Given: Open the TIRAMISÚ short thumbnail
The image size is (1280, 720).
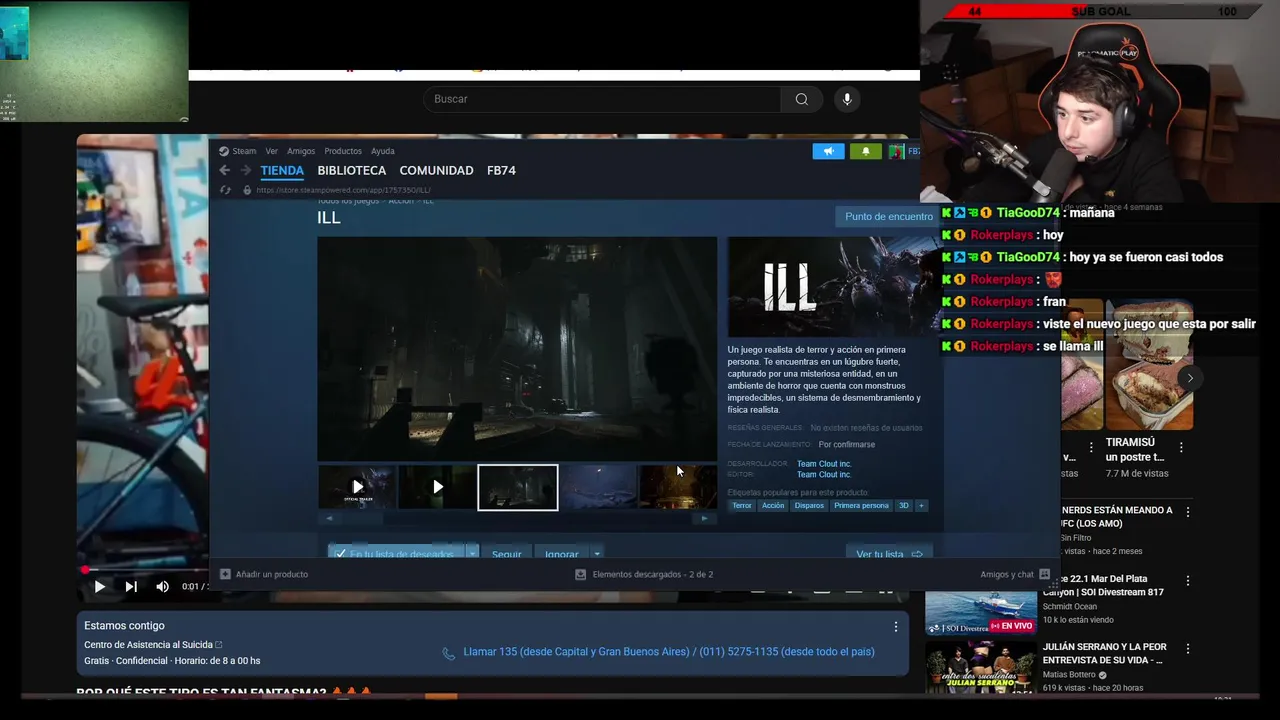Looking at the screenshot, I should point(1149,365).
